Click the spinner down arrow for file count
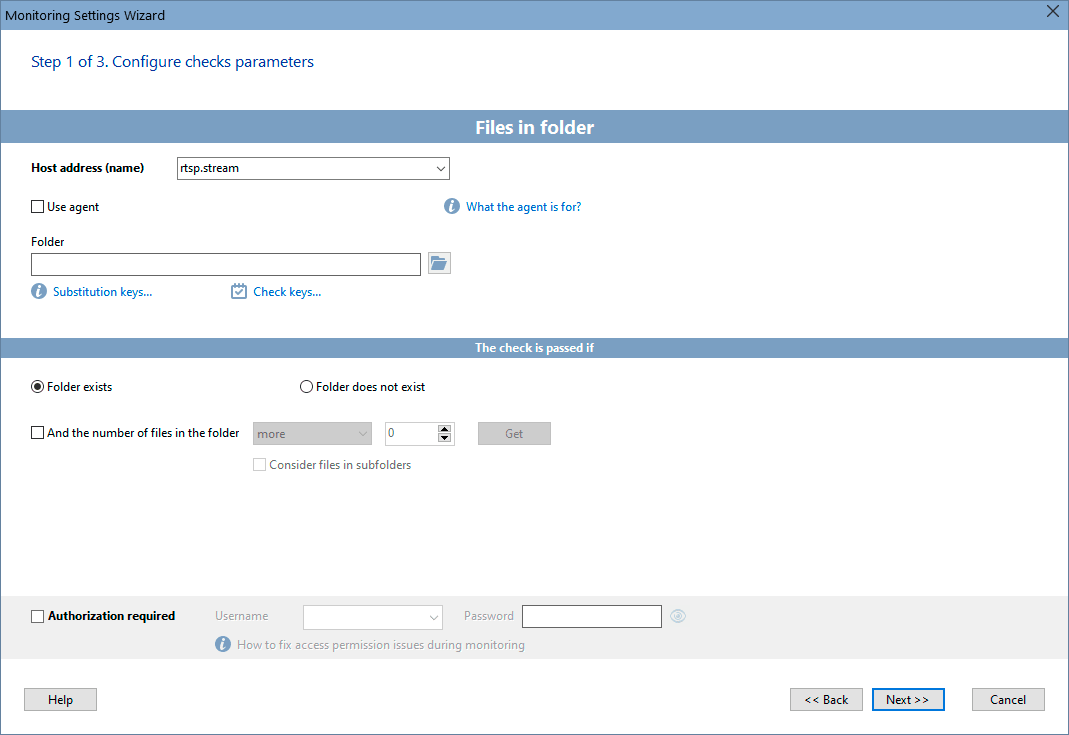 [x=444, y=438]
